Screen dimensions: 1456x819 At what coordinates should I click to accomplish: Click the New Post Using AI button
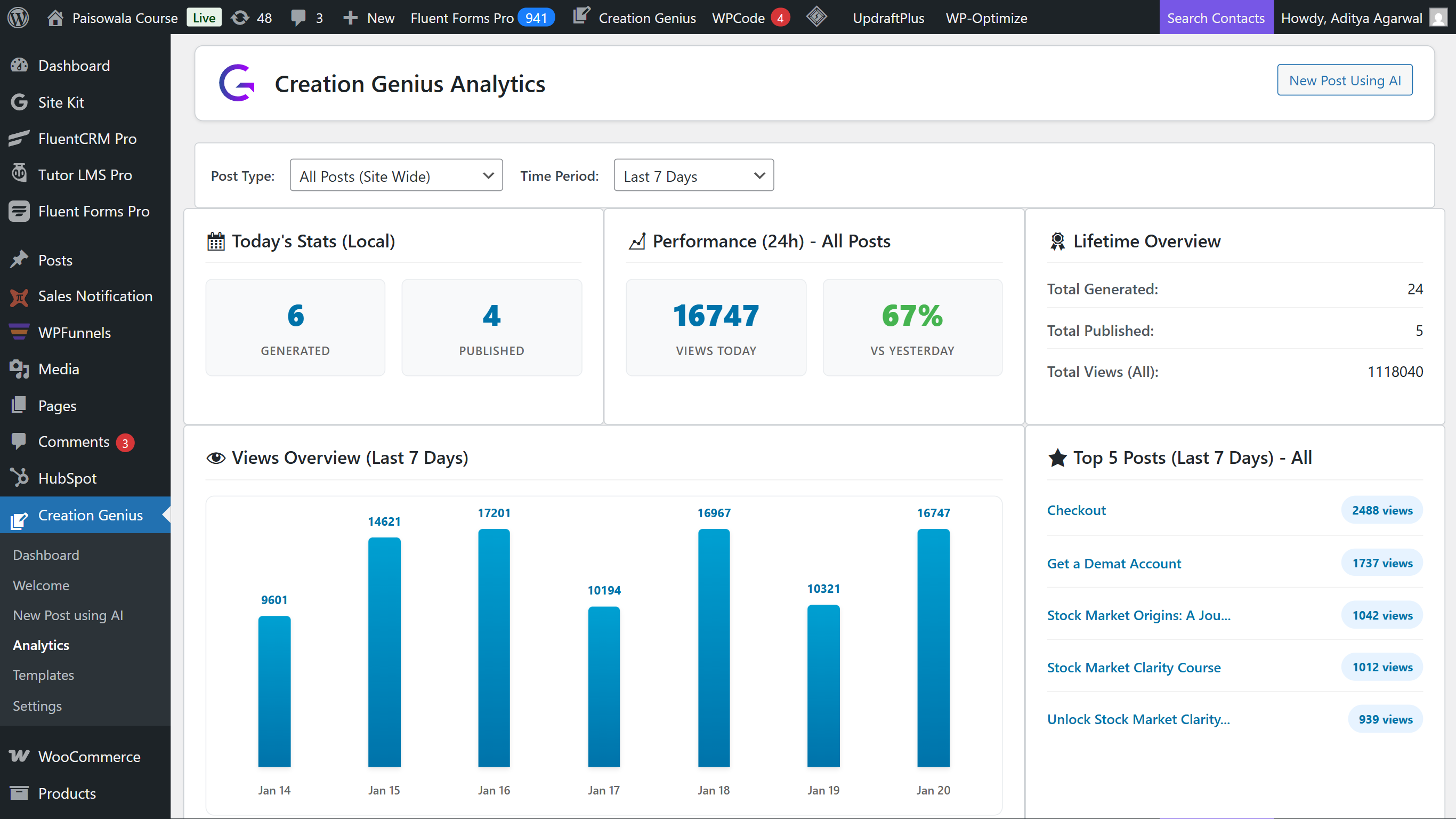pos(1345,80)
